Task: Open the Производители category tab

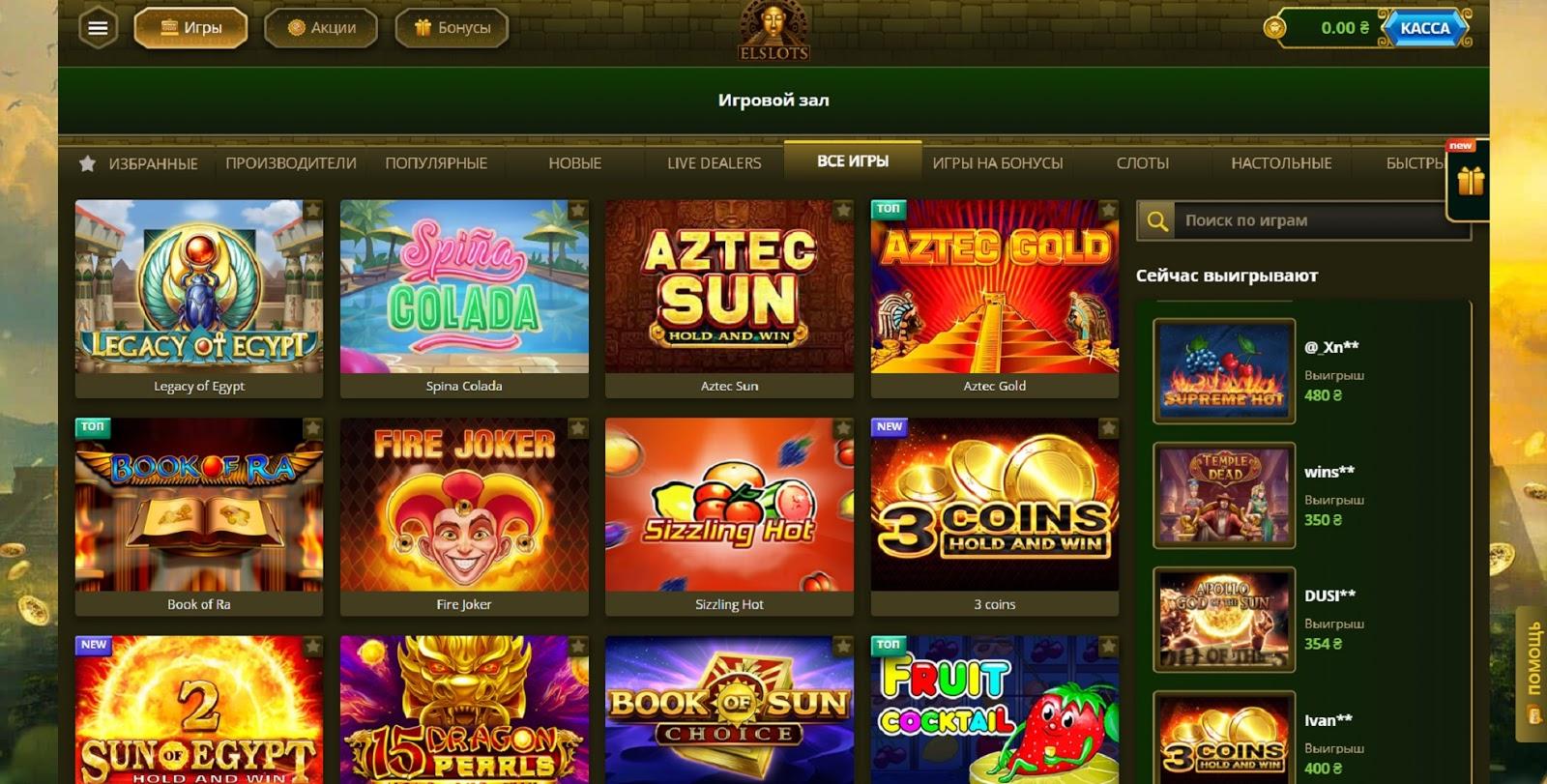Action: coord(291,163)
